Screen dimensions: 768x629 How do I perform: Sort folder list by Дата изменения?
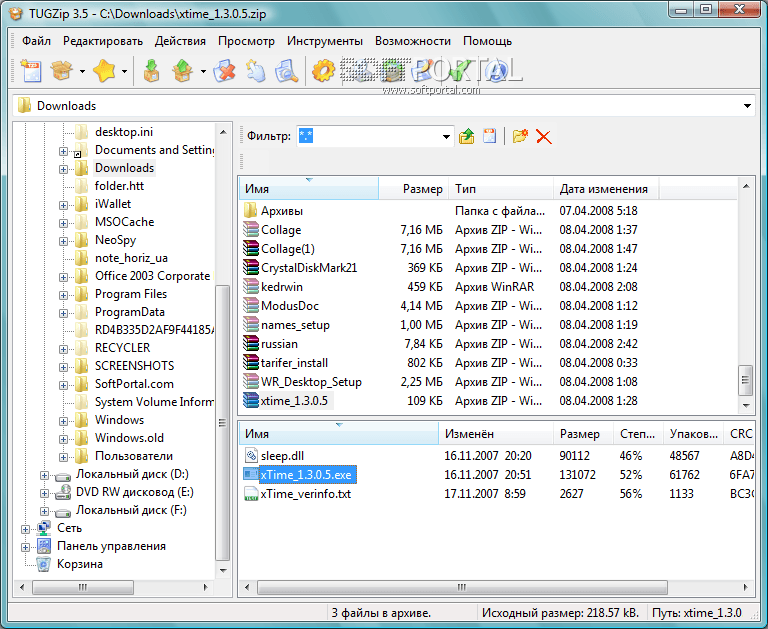pyautogui.click(x=606, y=189)
